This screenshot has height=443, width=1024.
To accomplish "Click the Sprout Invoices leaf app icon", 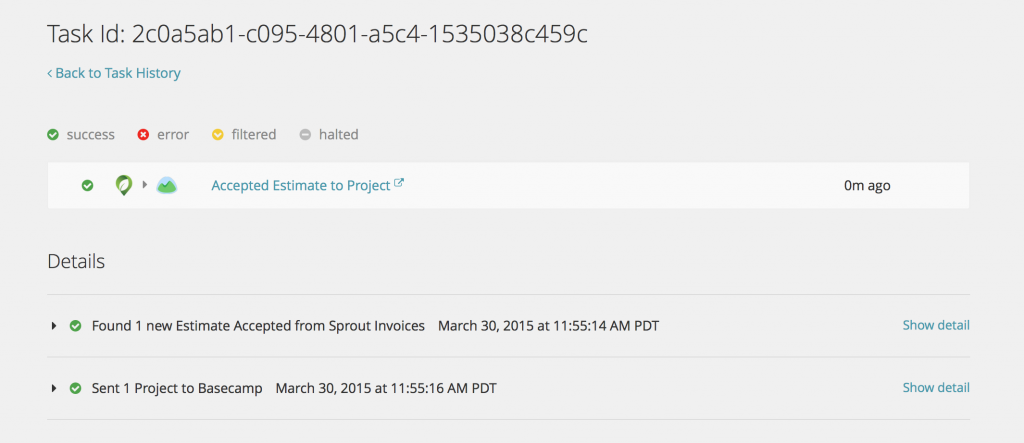I will [124, 185].
